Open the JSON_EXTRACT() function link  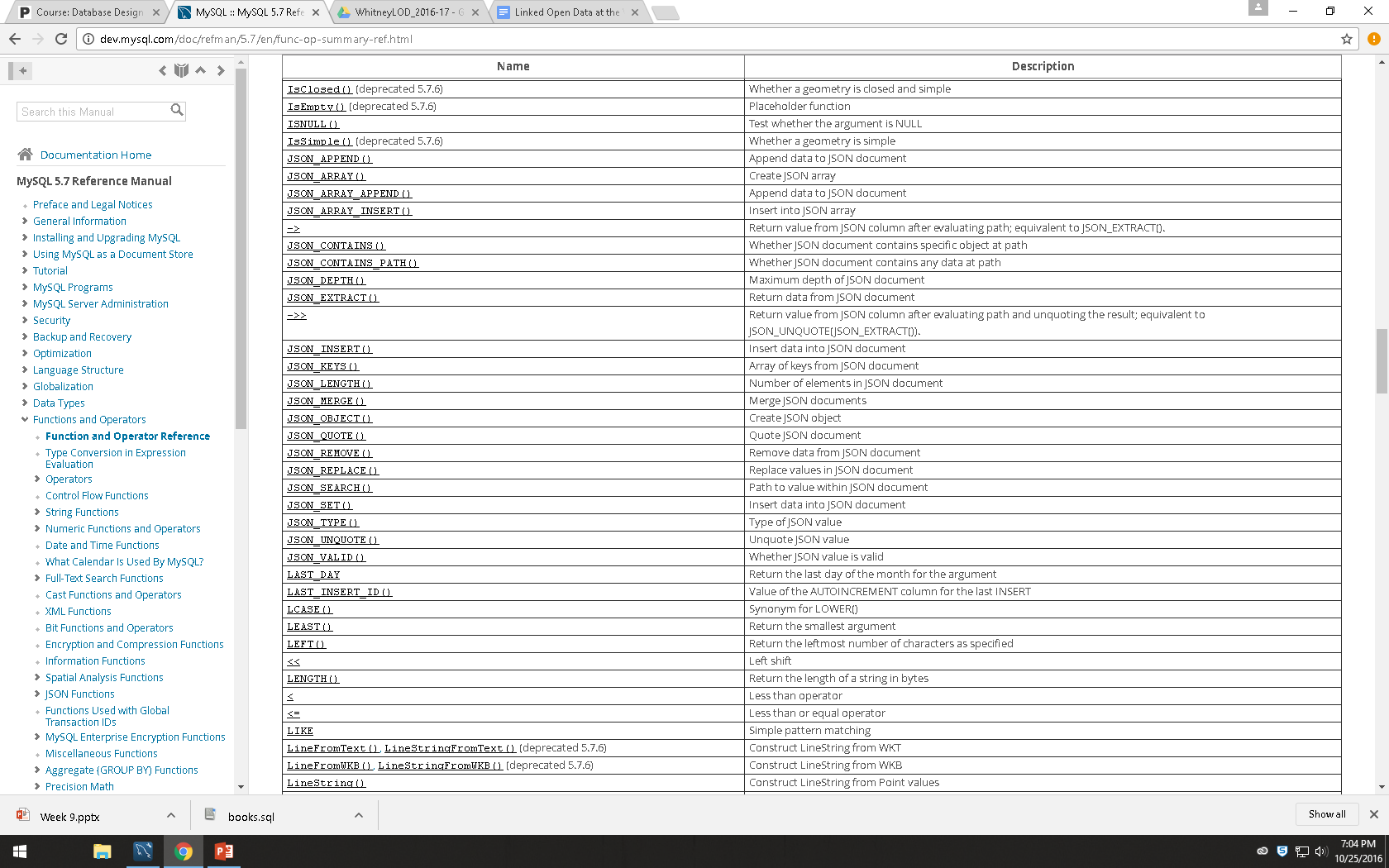[x=332, y=298]
